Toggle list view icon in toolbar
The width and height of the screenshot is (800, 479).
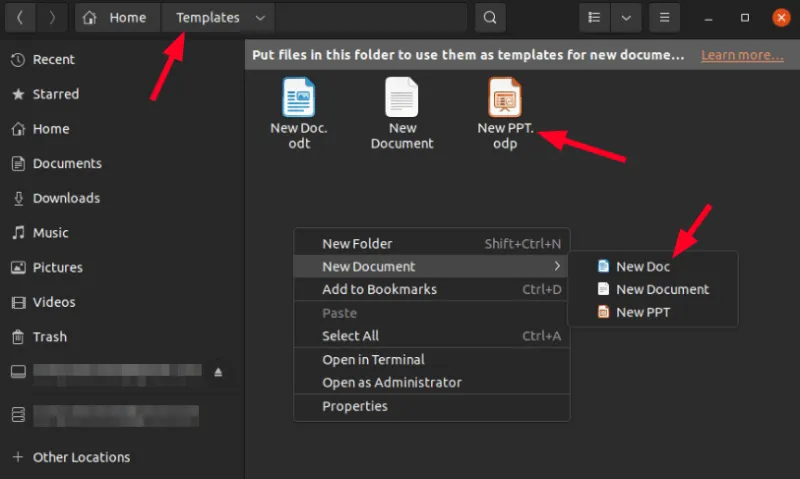595,18
